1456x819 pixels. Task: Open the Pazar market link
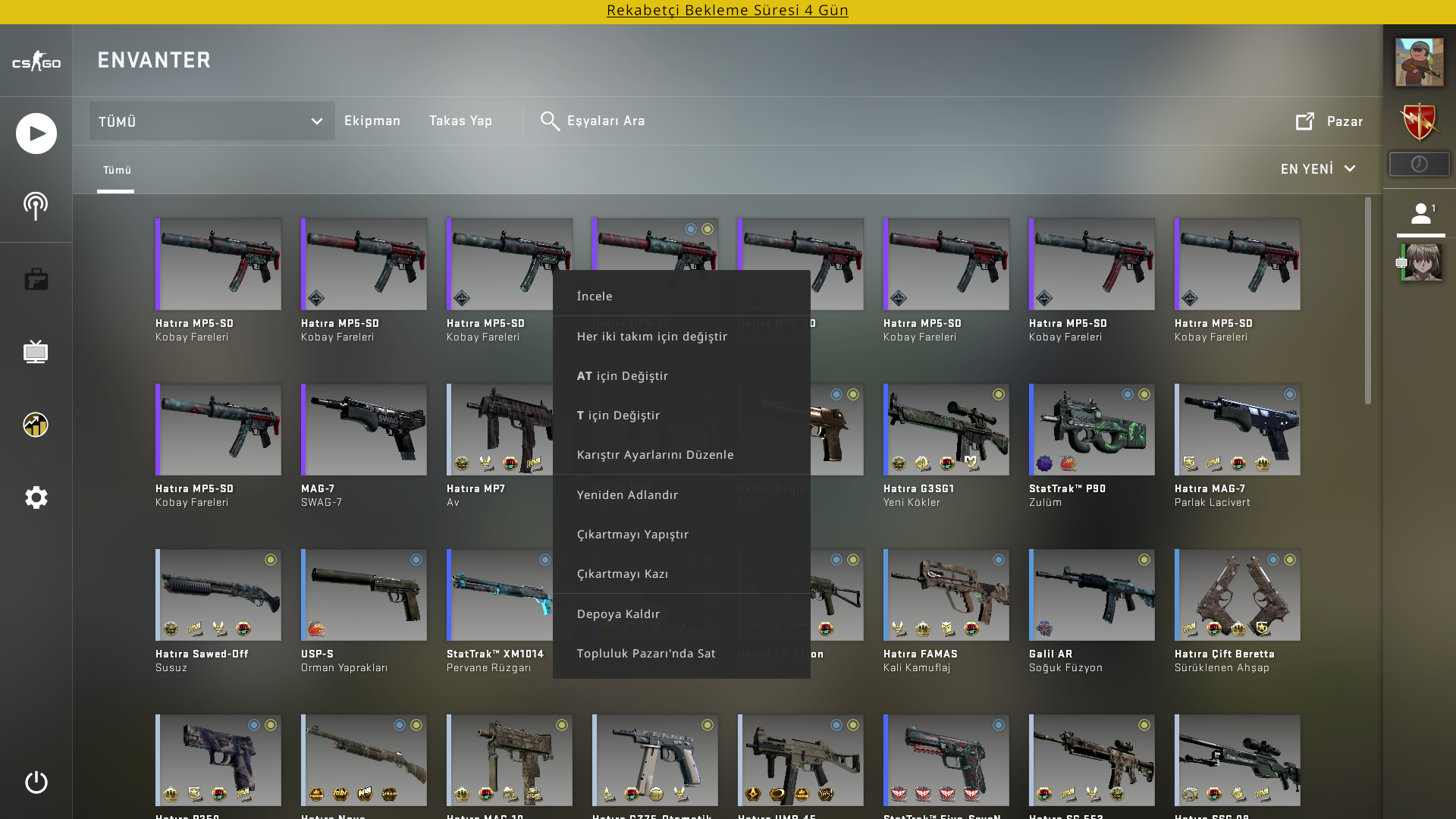[x=1329, y=121]
